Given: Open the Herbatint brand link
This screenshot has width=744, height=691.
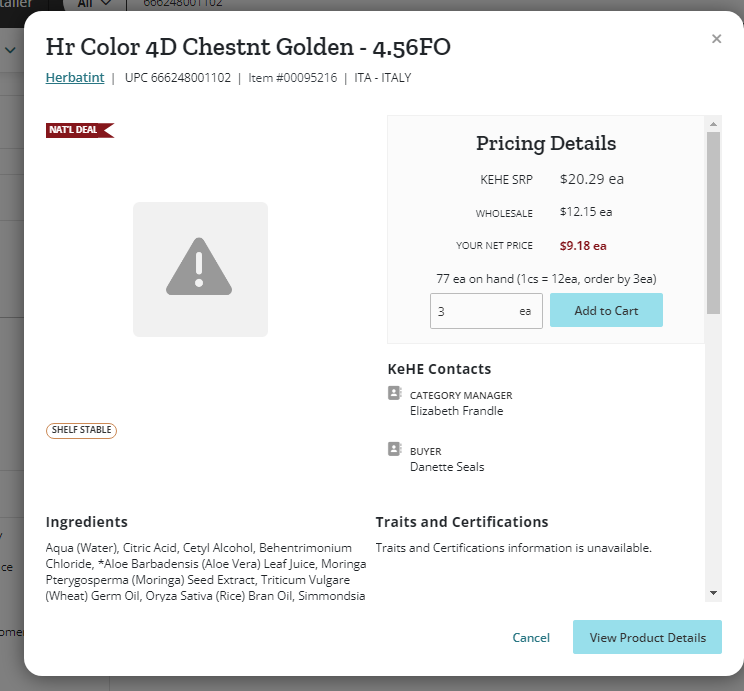Looking at the screenshot, I should click(x=75, y=77).
